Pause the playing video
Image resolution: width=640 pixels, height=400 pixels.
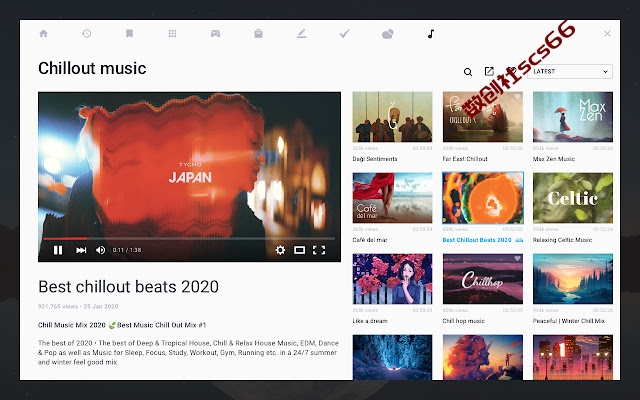58,250
